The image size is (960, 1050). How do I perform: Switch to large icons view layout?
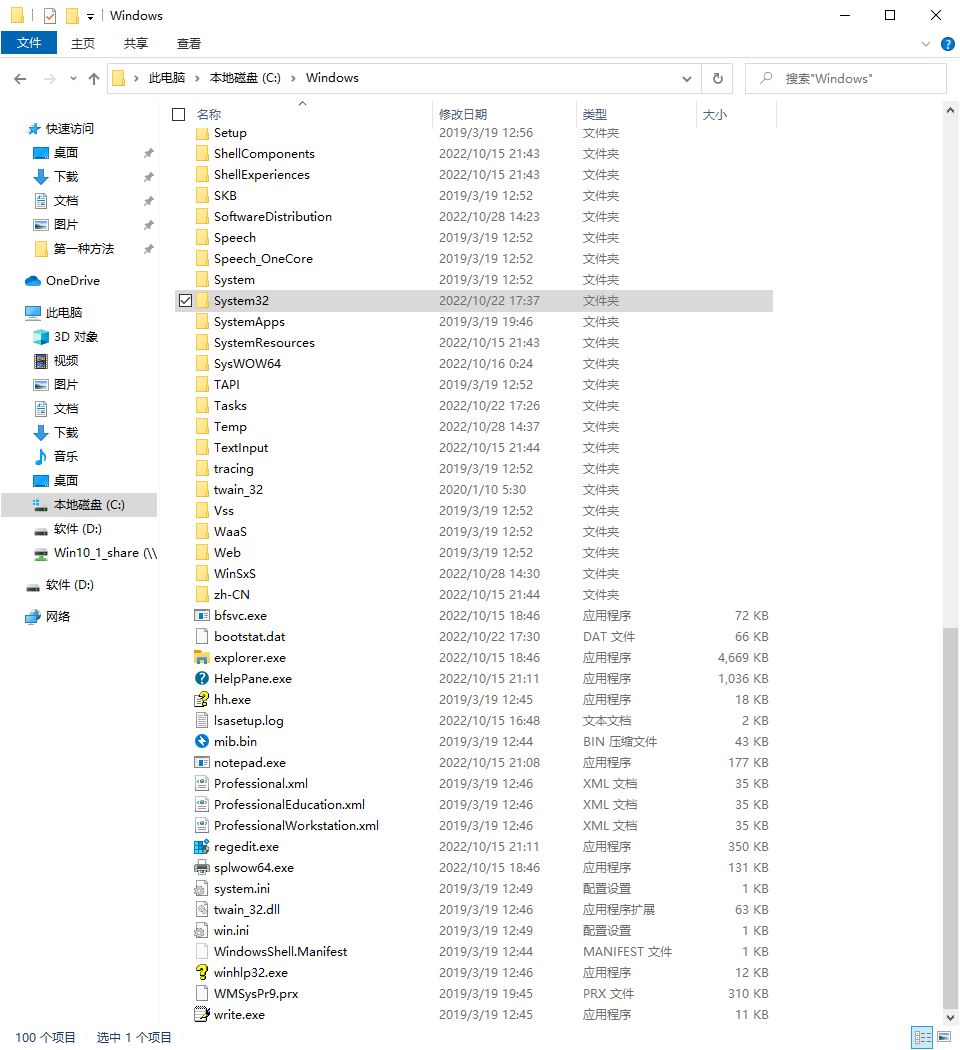945,1037
